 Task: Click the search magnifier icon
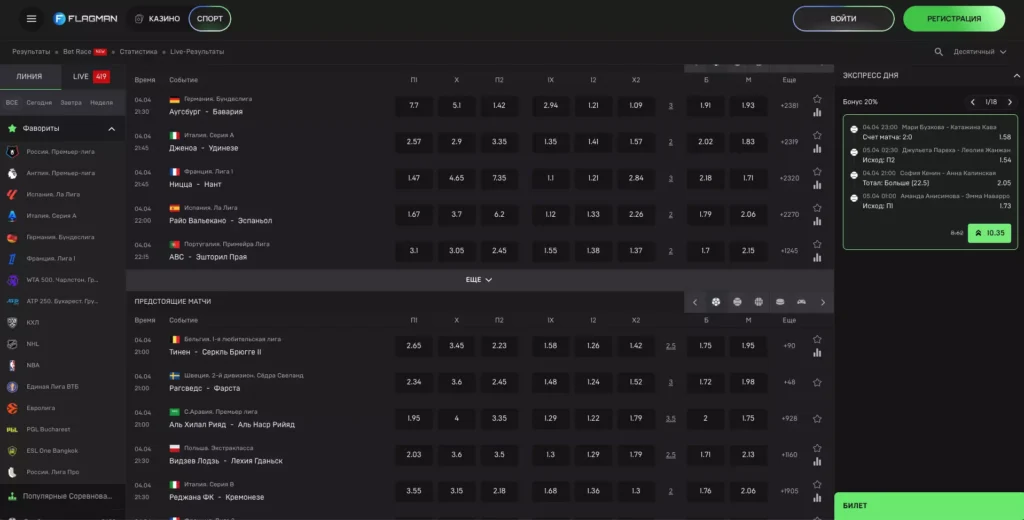938,52
